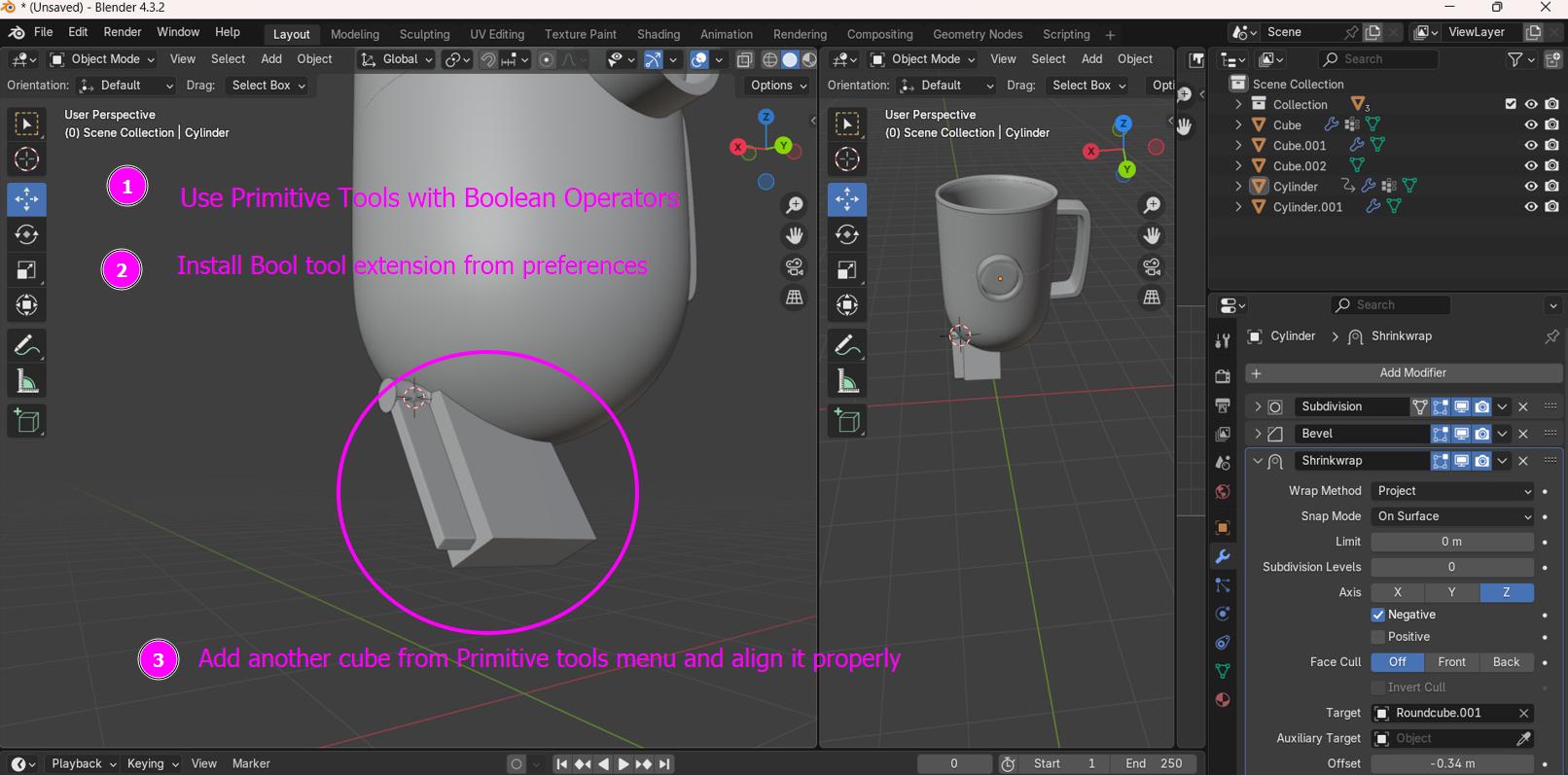The height and width of the screenshot is (775, 1568).
Task: Click the Limit value field
Action: pos(1452,542)
